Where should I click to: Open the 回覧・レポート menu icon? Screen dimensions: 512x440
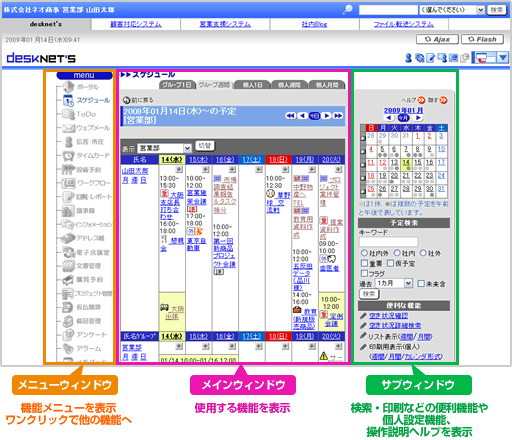coord(69,197)
